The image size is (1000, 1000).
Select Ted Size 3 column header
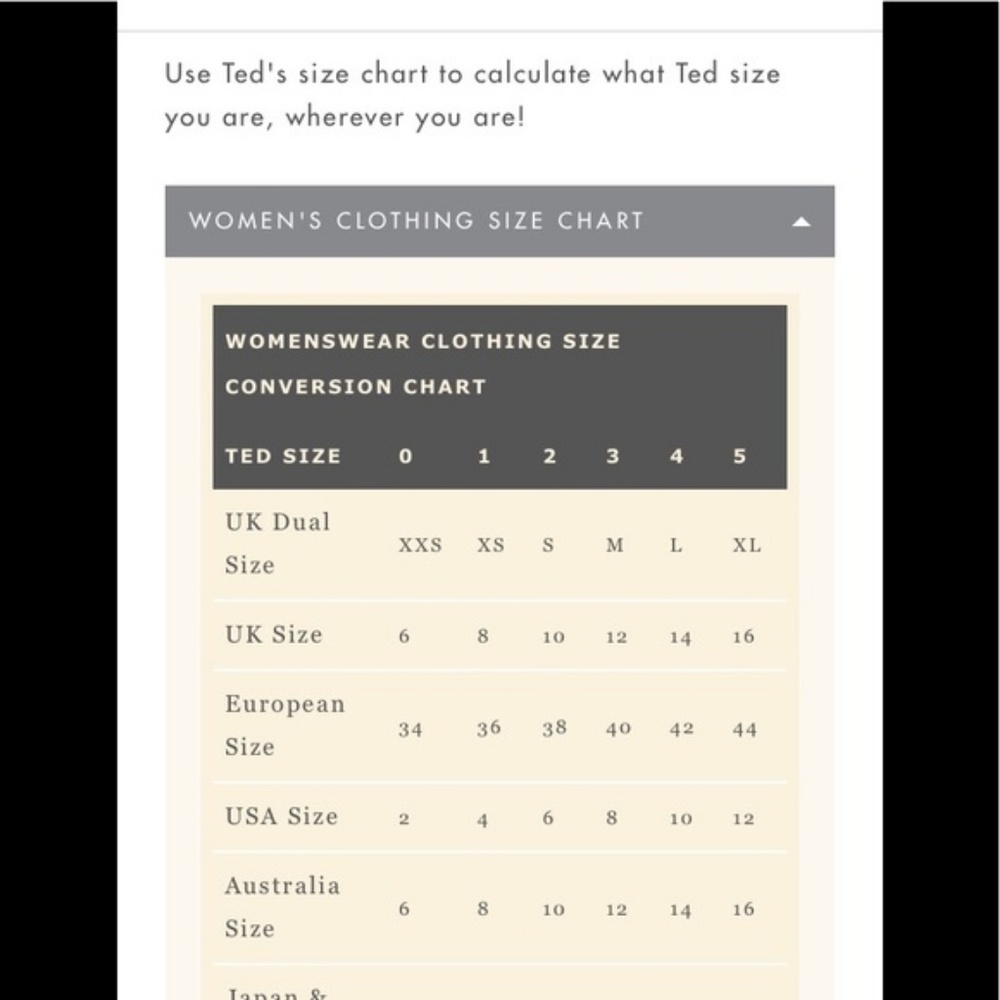(x=612, y=456)
